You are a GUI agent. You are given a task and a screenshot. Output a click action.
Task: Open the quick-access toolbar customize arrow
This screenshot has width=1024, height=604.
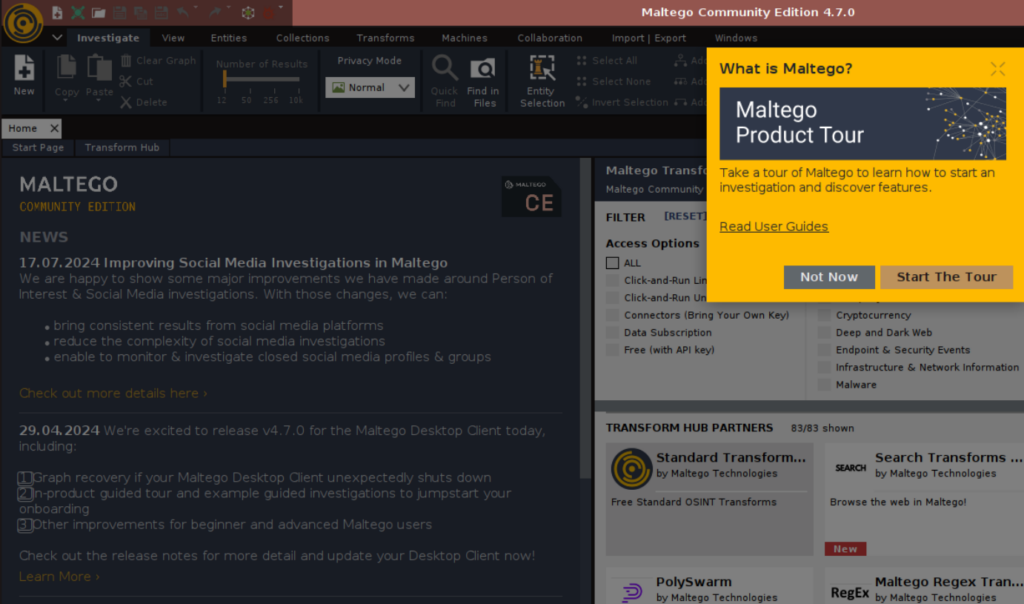[281, 9]
